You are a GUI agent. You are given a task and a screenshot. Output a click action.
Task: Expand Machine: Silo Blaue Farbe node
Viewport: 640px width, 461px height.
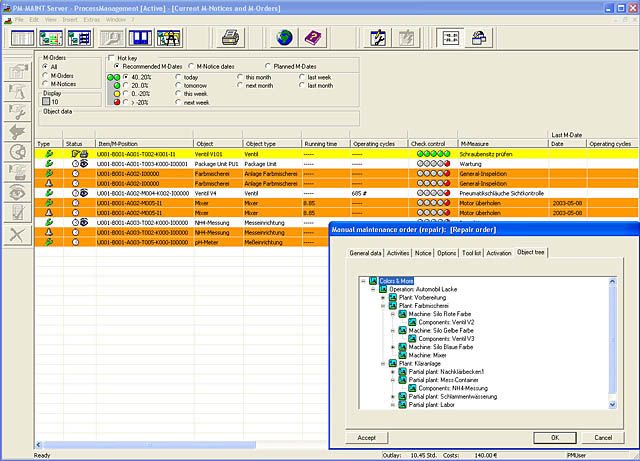[x=392, y=346]
